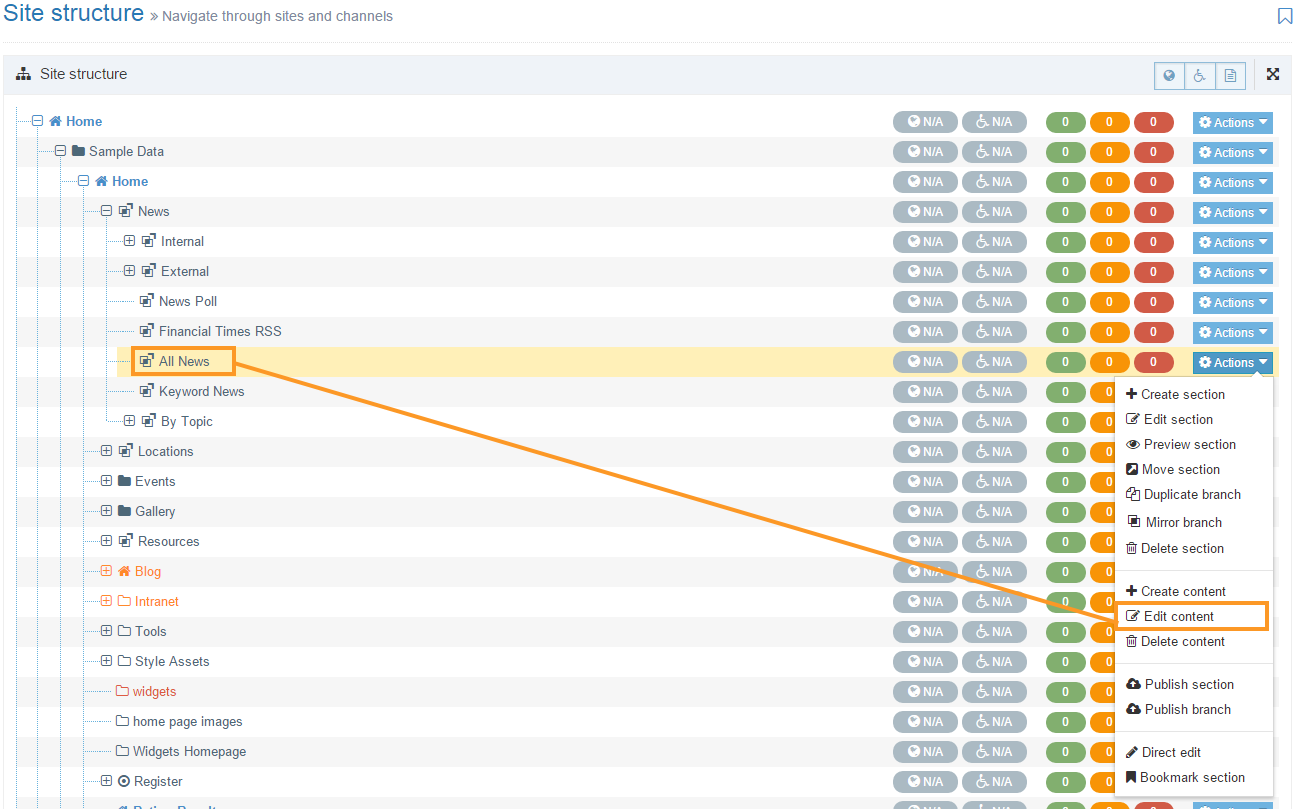Click the orange widgets folder icon
The width and height of the screenshot is (1299, 809).
pyautogui.click(x=123, y=691)
